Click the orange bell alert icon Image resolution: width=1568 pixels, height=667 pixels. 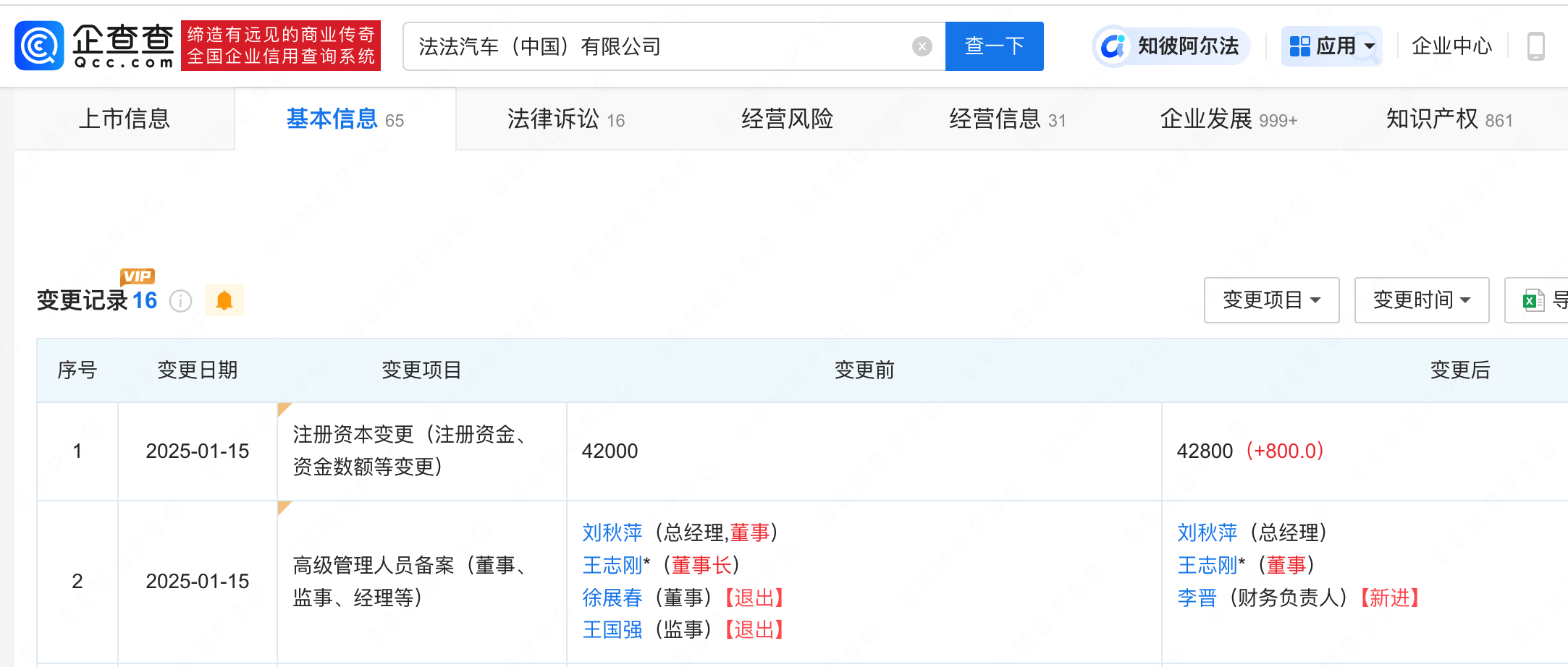coord(224,300)
